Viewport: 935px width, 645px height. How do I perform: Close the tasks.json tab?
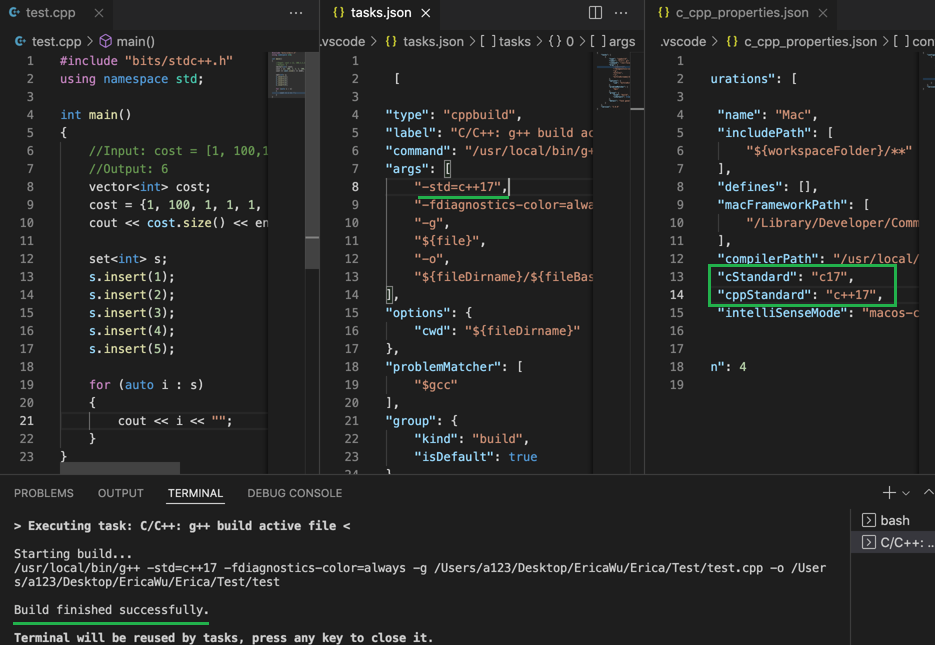tap(427, 15)
